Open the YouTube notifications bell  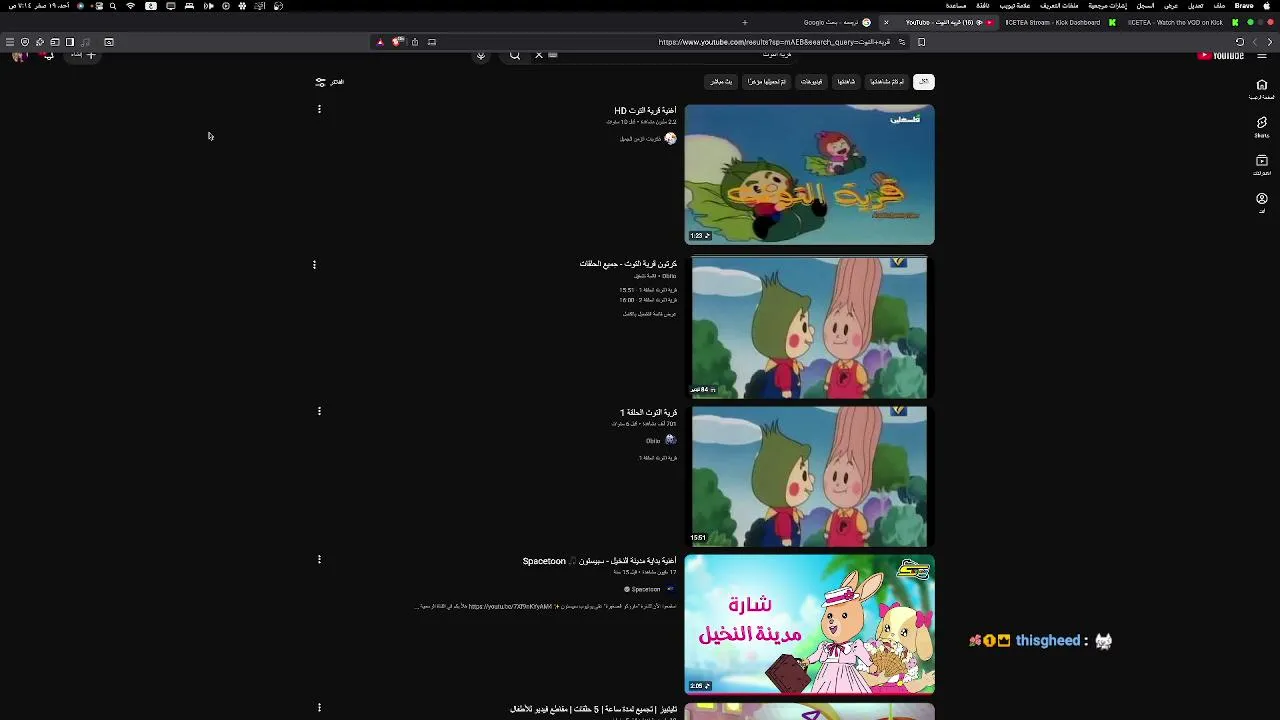[x=48, y=56]
